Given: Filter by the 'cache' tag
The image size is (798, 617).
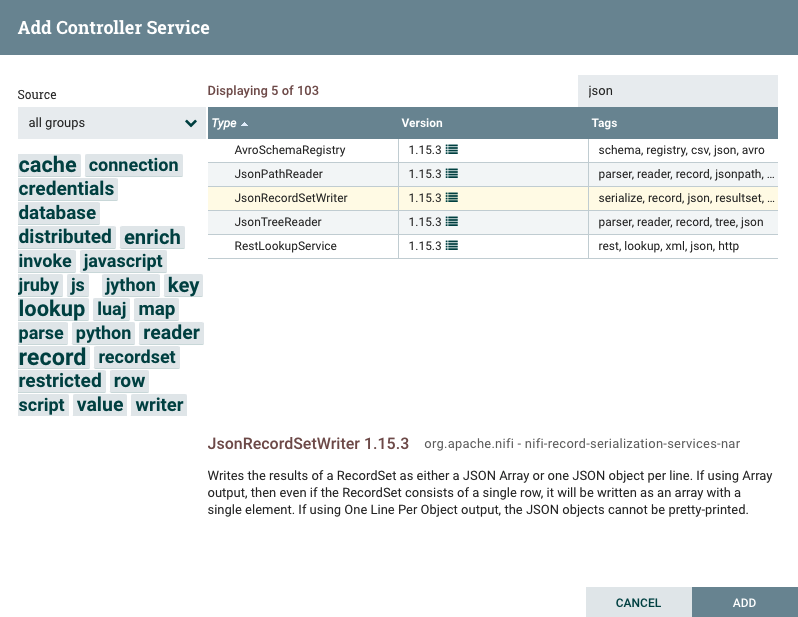Looking at the screenshot, I should (48, 165).
